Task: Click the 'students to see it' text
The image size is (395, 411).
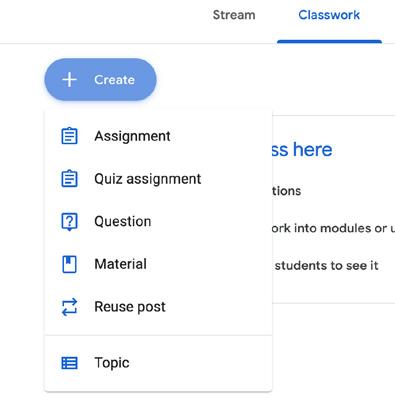Action: [x=327, y=266]
